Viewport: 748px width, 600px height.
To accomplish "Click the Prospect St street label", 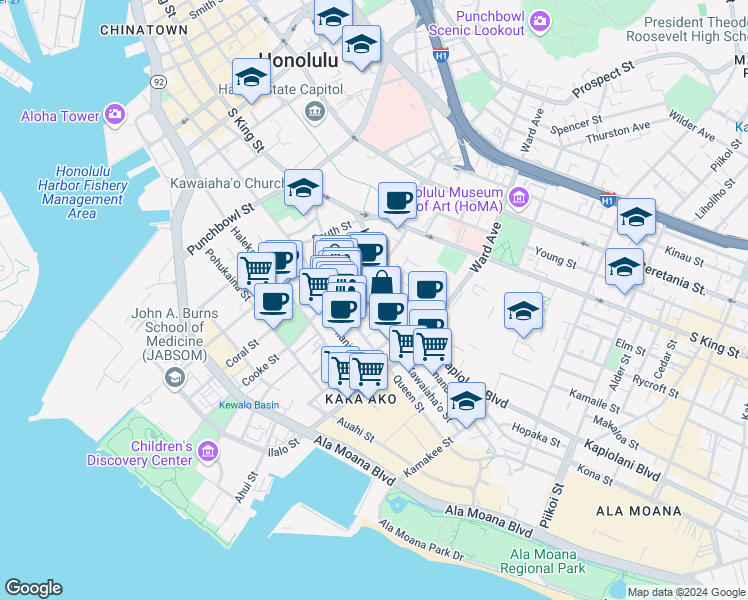I will click(x=603, y=79).
